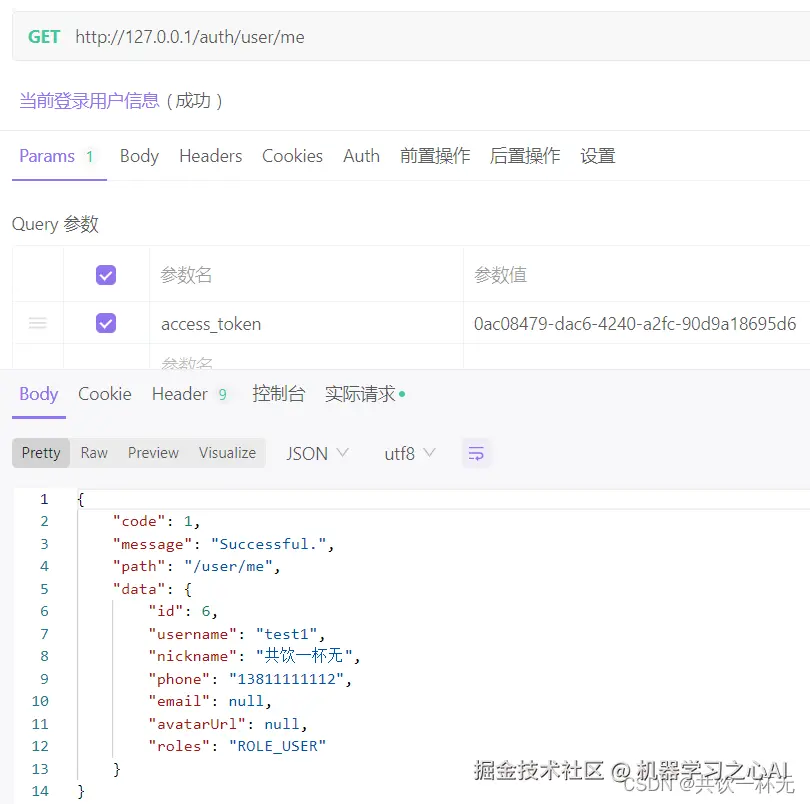Viewport: 810px width, 804px height.
Task: Open the request Body tab
Action: tap(139, 156)
